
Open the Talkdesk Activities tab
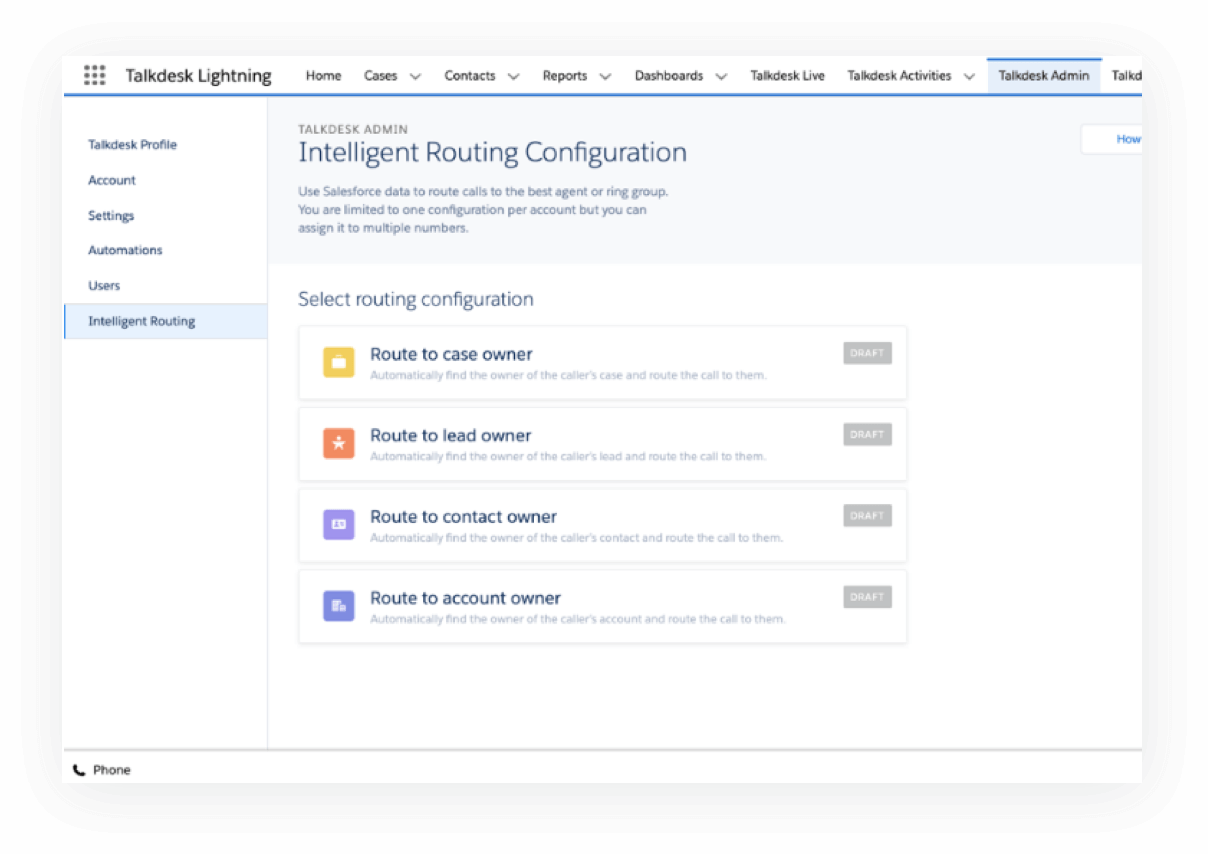899,76
